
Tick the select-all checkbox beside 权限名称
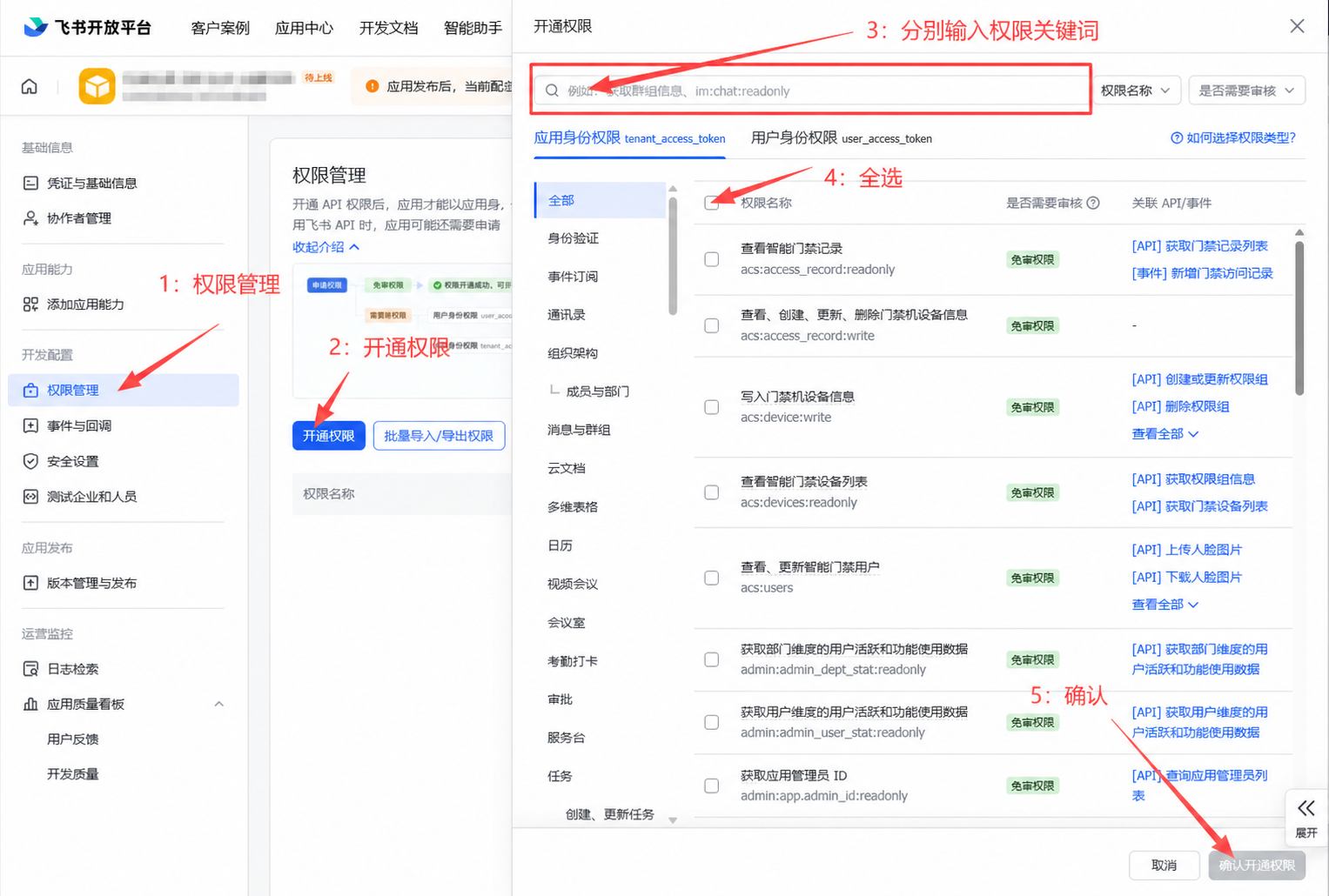tap(711, 203)
